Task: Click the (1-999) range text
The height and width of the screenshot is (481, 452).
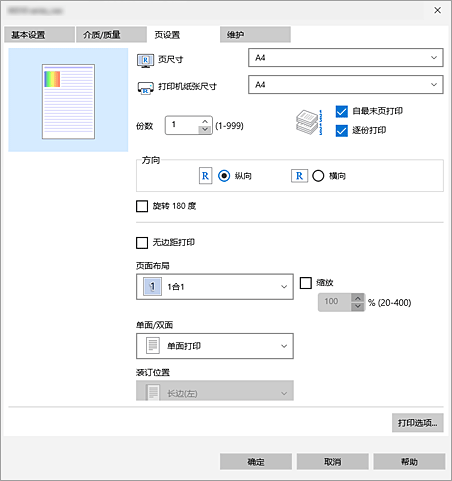Action: [229, 126]
